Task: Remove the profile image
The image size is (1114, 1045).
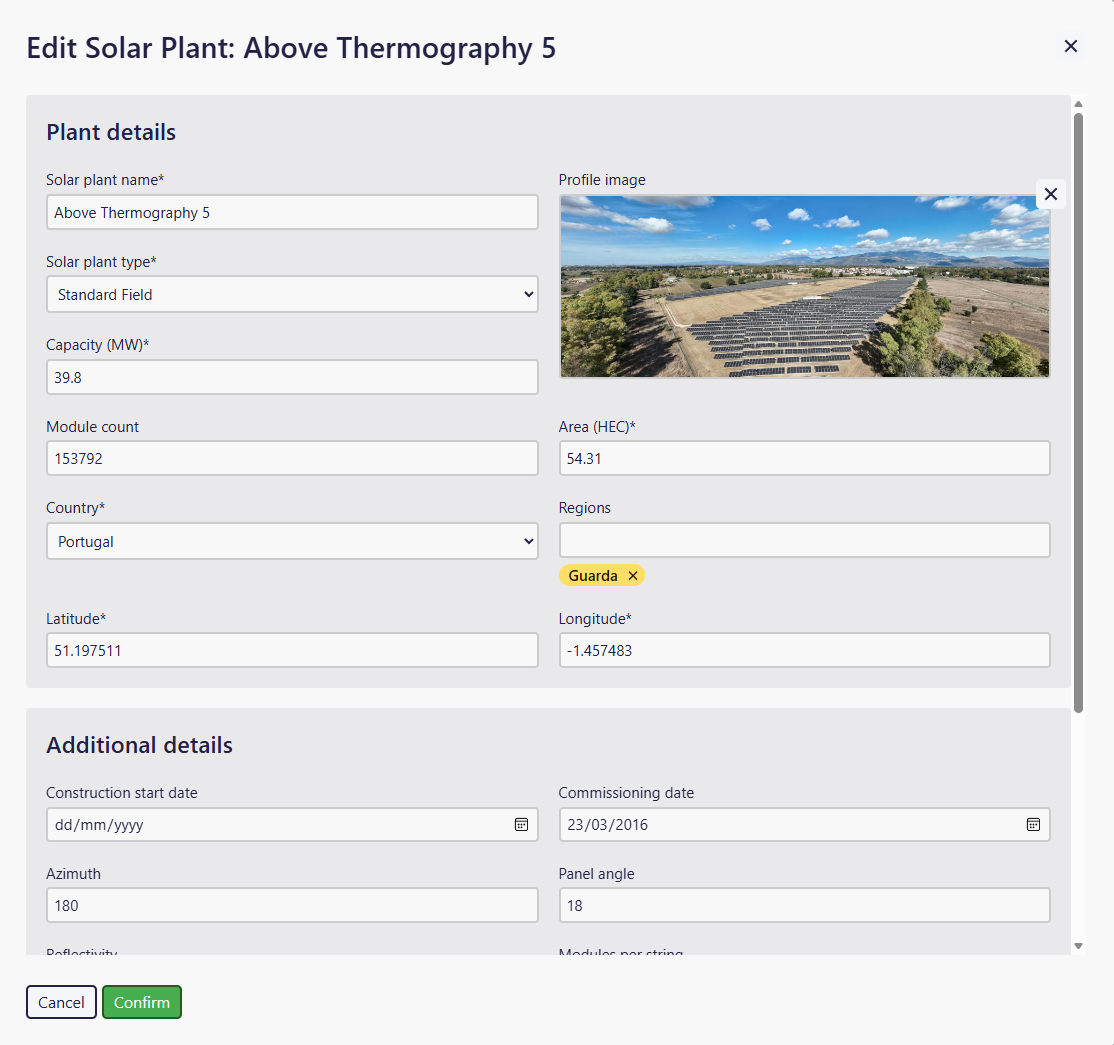Action: click(1050, 194)
